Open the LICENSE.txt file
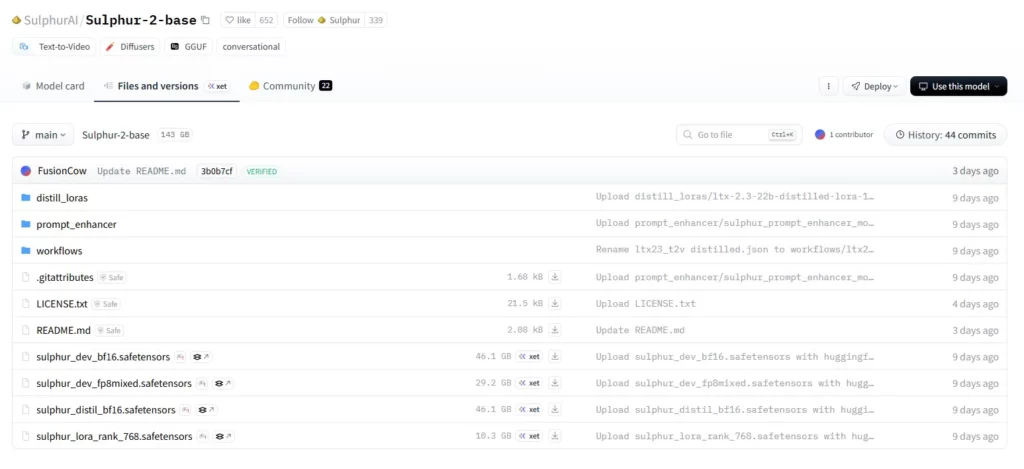 tap(62, 304)
